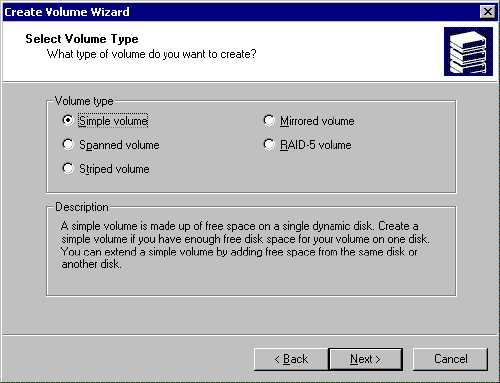Screen dimensions: 500x383
Task: Cancel the volume creation wizard
Action: click(x=450, y=359)
